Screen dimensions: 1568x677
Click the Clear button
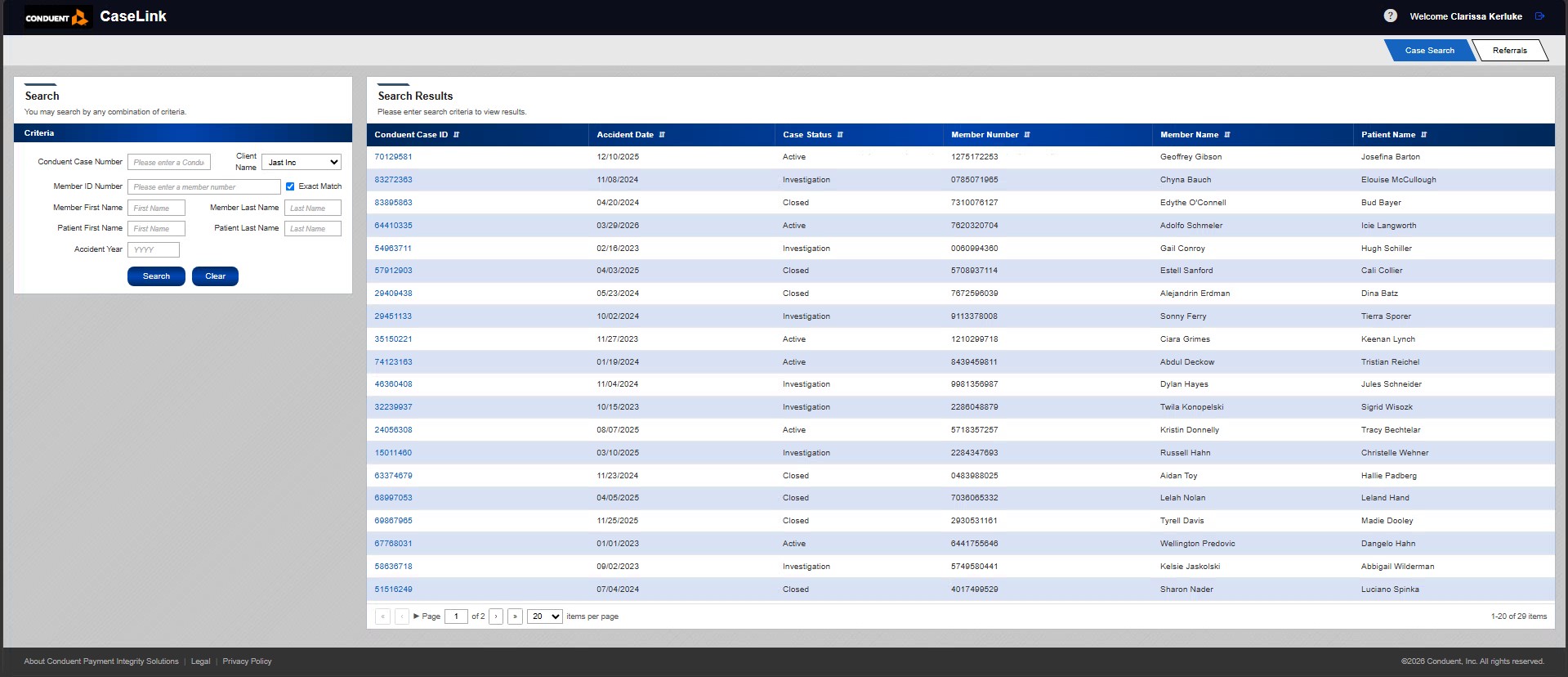[x=215, y=276]
